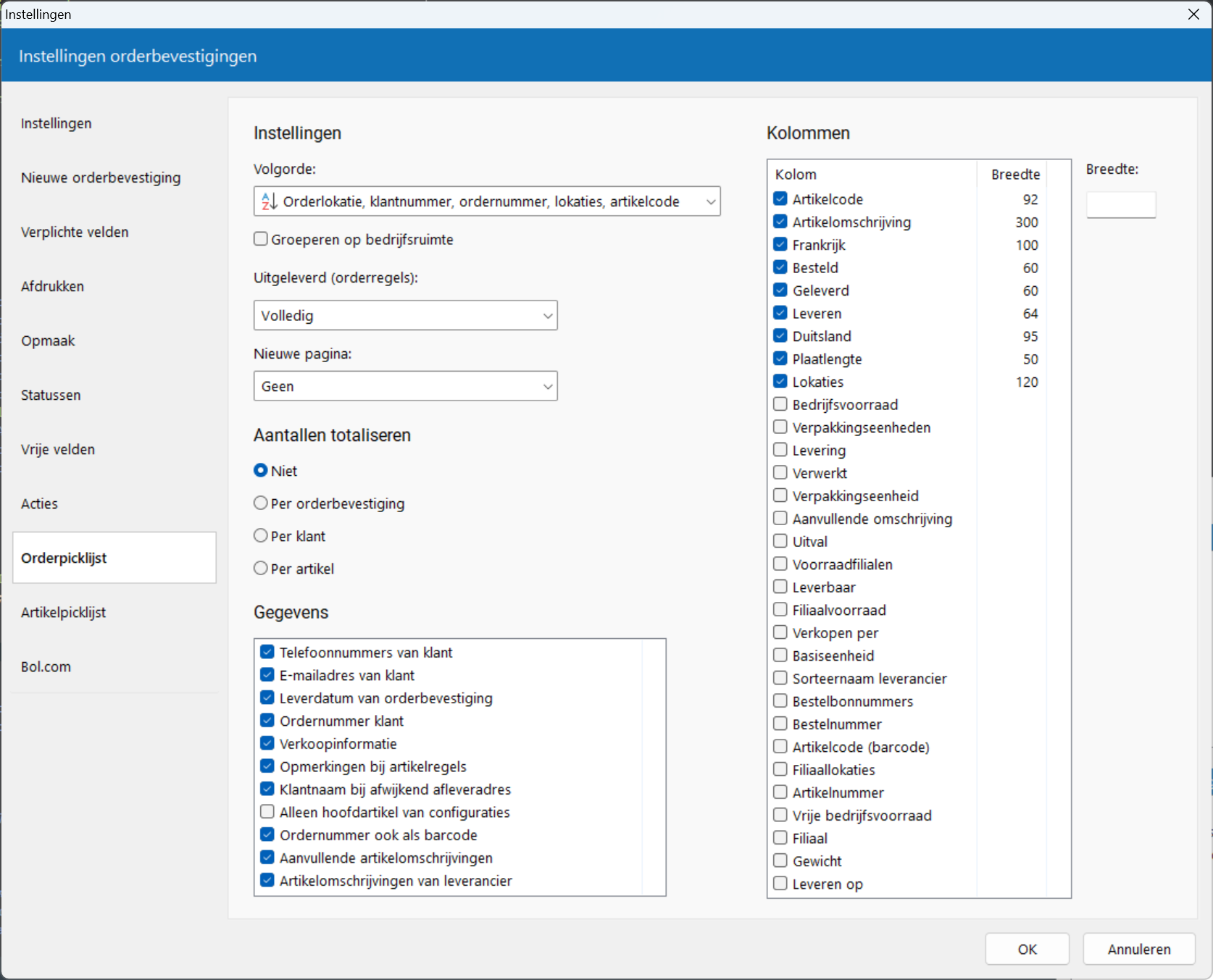
Task: Switch to Statussen tab
Action: point(114,395)
